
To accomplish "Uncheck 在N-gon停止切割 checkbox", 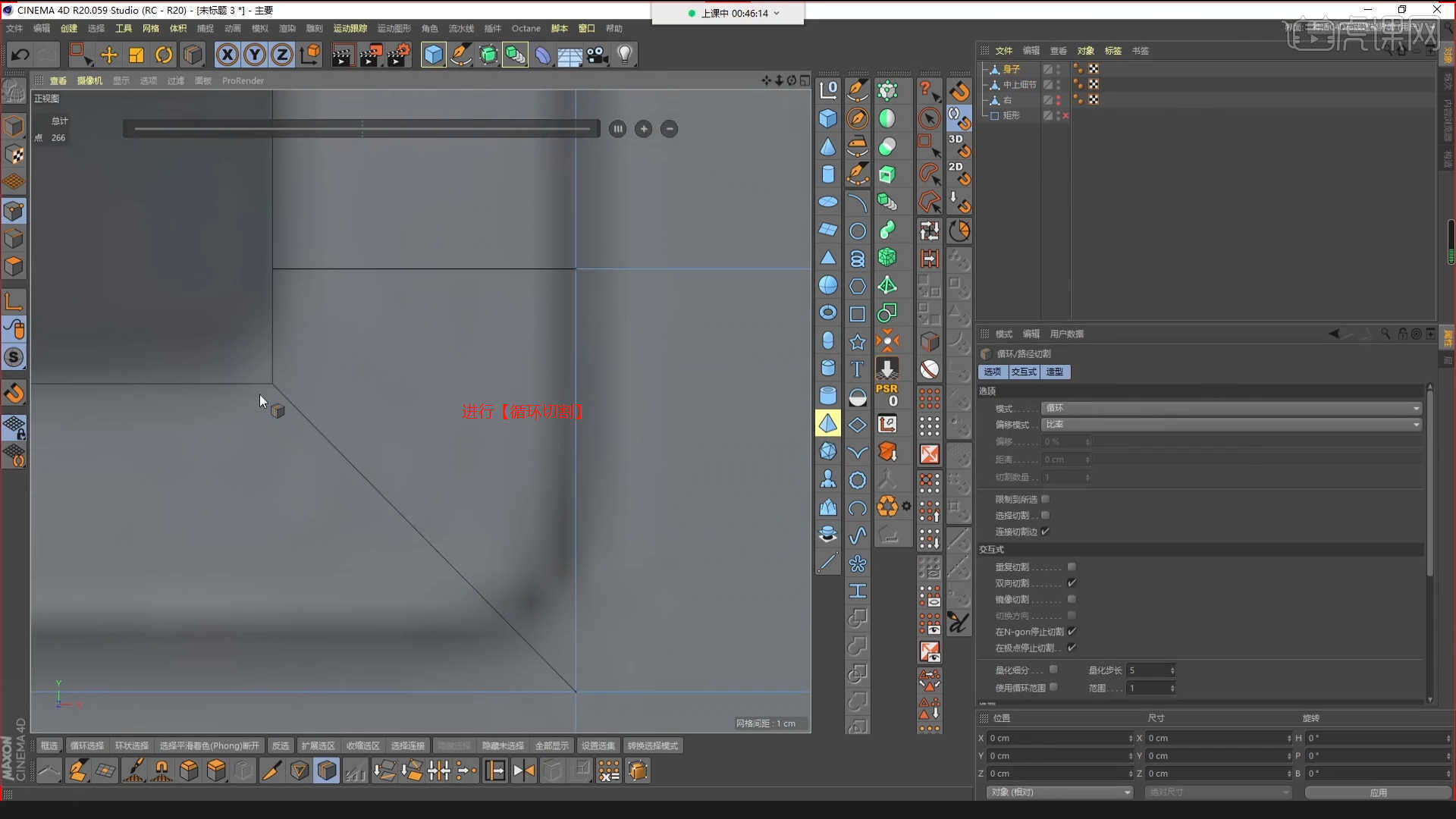I will (x=1072, y=632).
